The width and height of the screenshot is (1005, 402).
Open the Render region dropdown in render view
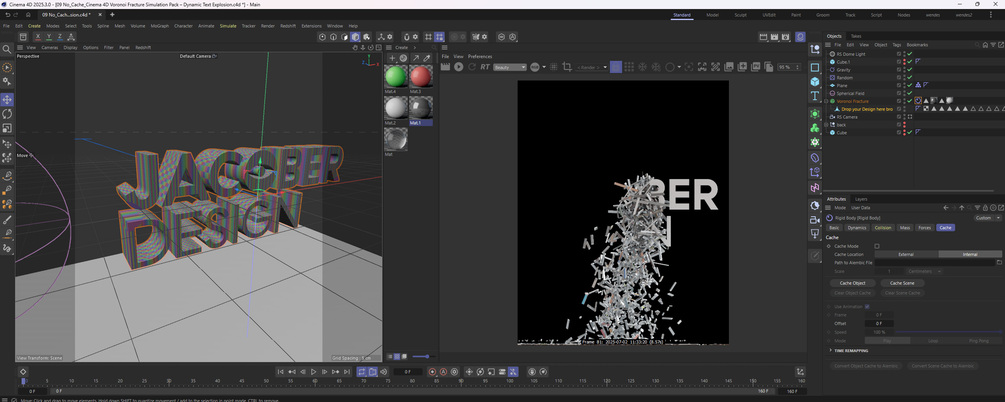click(x=591, y=67)
